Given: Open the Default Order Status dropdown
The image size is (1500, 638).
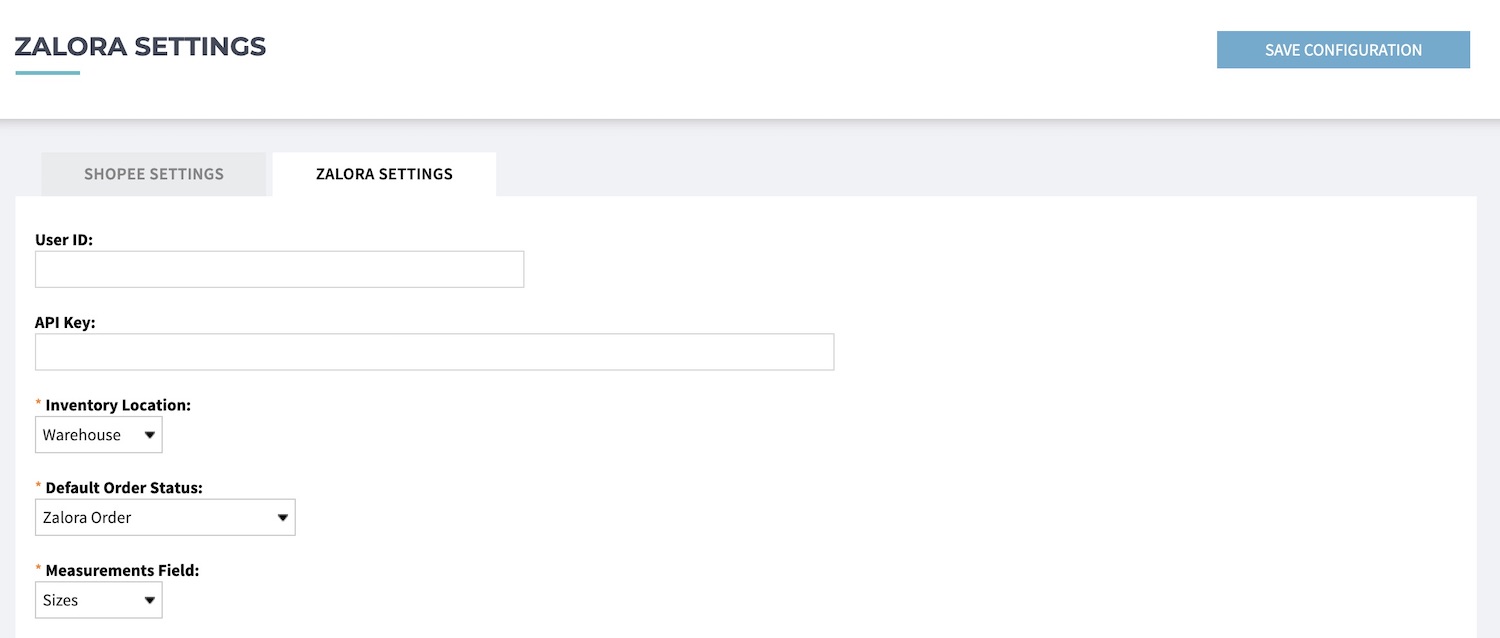Looking at the screenshot, I should click(x=165, y=518).
